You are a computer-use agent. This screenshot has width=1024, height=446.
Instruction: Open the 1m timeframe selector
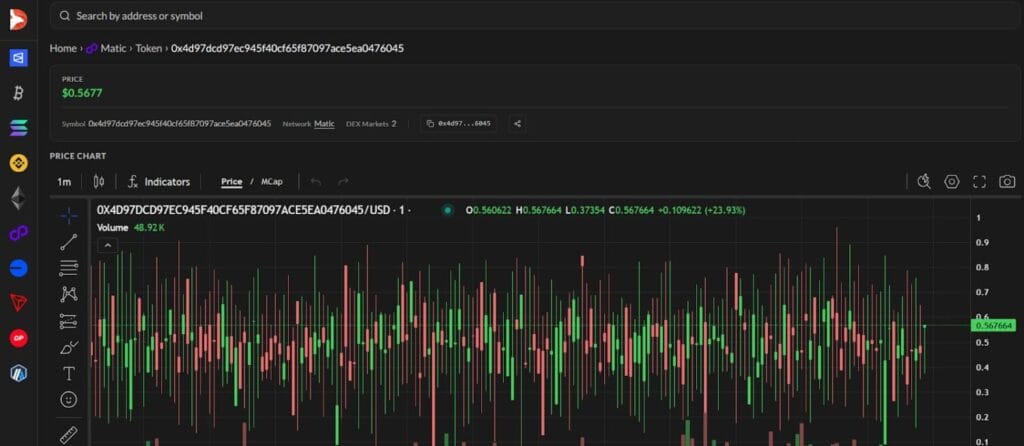pos(64,182)
